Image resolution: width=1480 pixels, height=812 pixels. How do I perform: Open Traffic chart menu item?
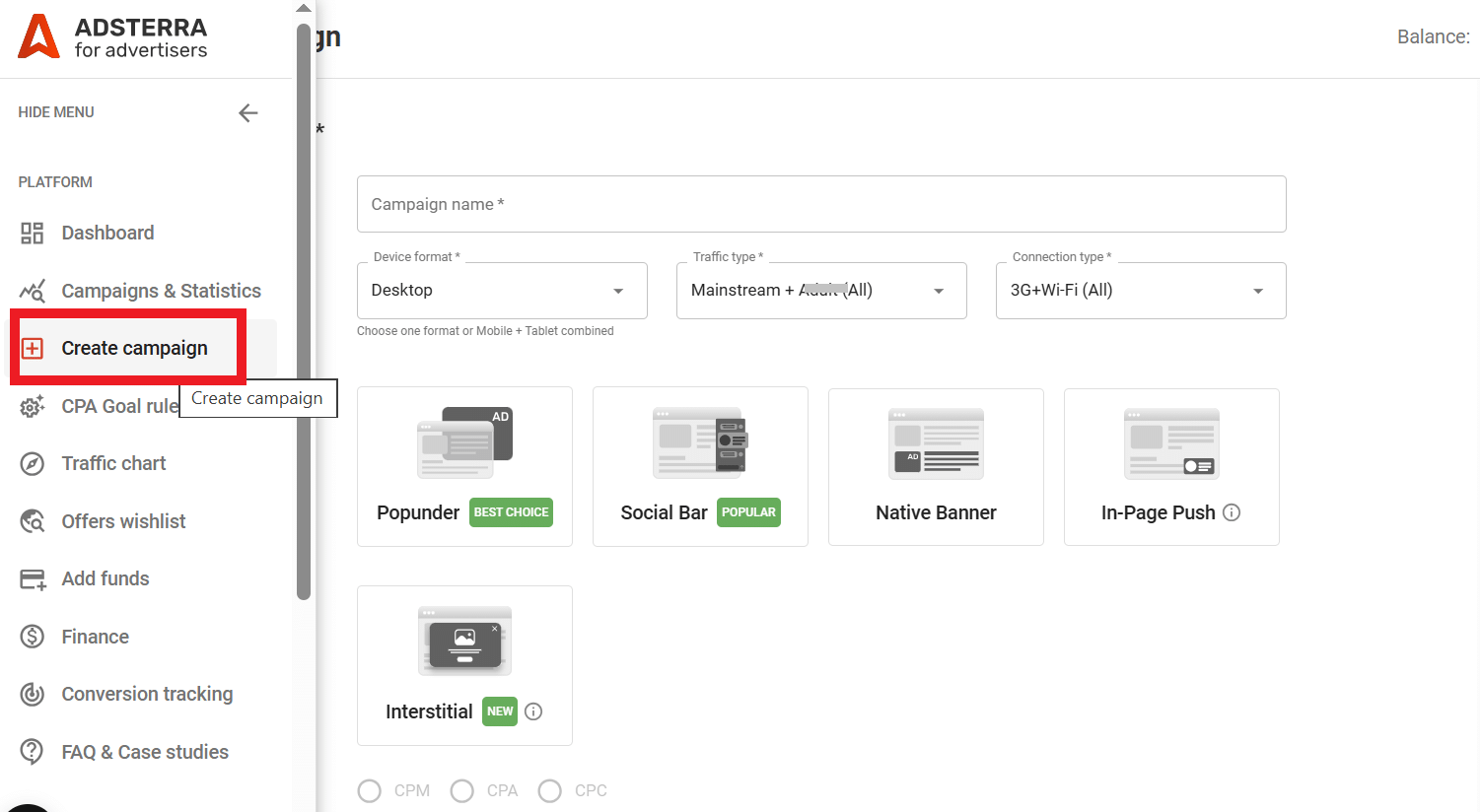pyautogui.click(x=113, y=464)
